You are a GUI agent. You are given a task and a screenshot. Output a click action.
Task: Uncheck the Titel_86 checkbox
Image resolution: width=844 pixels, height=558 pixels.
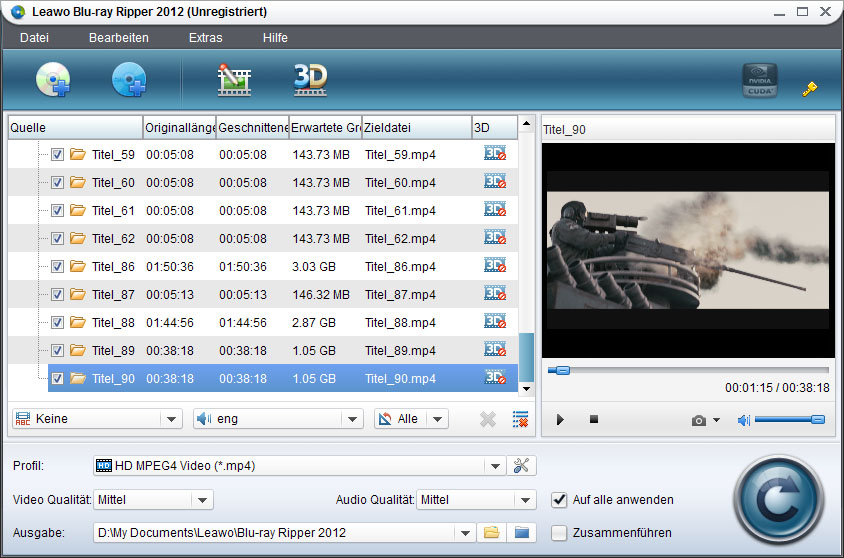57,267
